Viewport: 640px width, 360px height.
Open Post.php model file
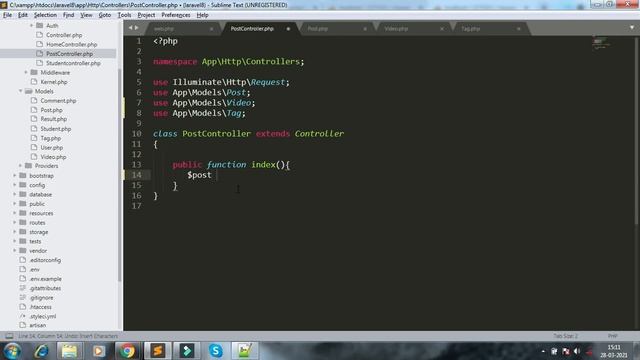coord(51,110)
